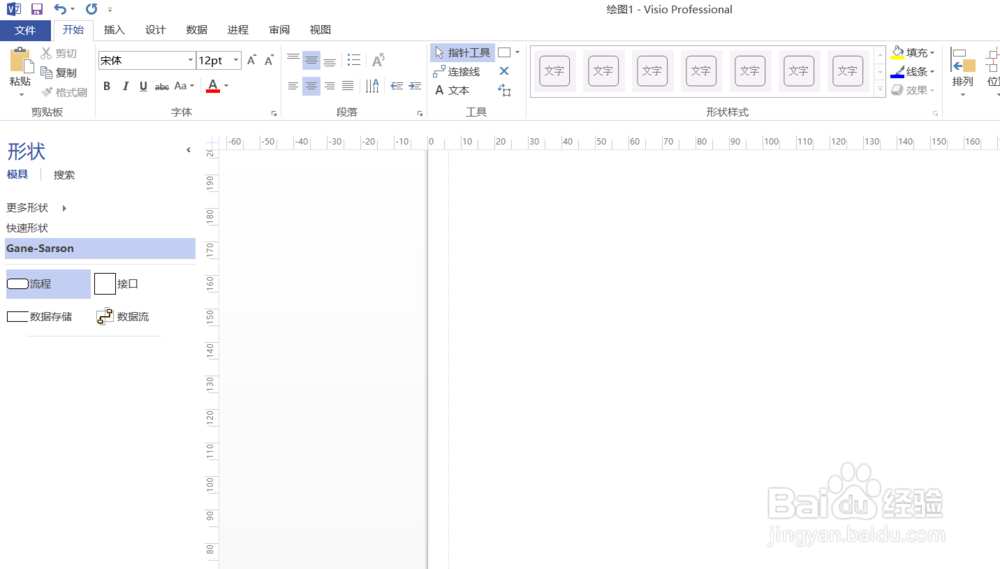Decrease paragraph indent
This screenshot has width=1000, height=569.
397,85
